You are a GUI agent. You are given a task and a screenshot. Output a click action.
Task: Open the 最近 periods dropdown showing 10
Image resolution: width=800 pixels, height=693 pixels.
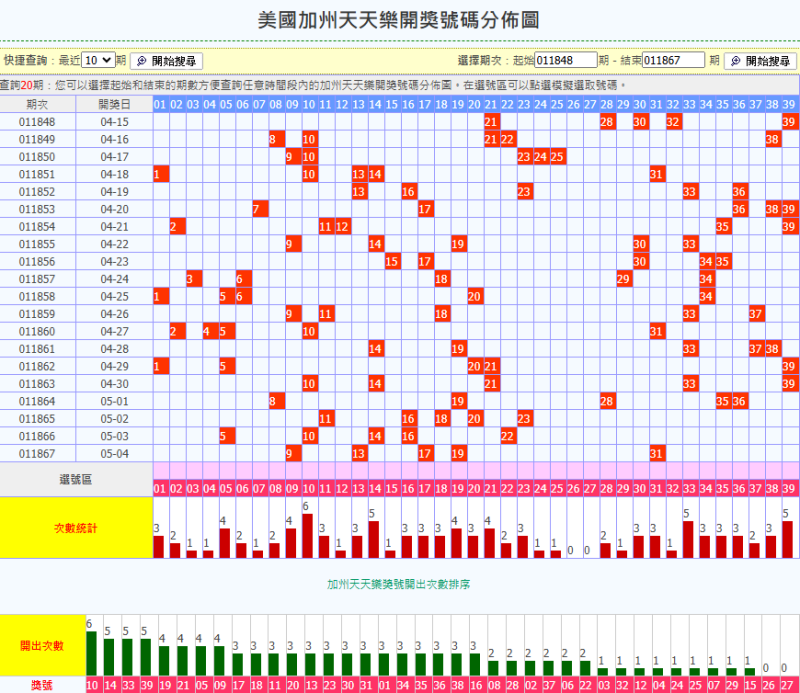[98, 60]
